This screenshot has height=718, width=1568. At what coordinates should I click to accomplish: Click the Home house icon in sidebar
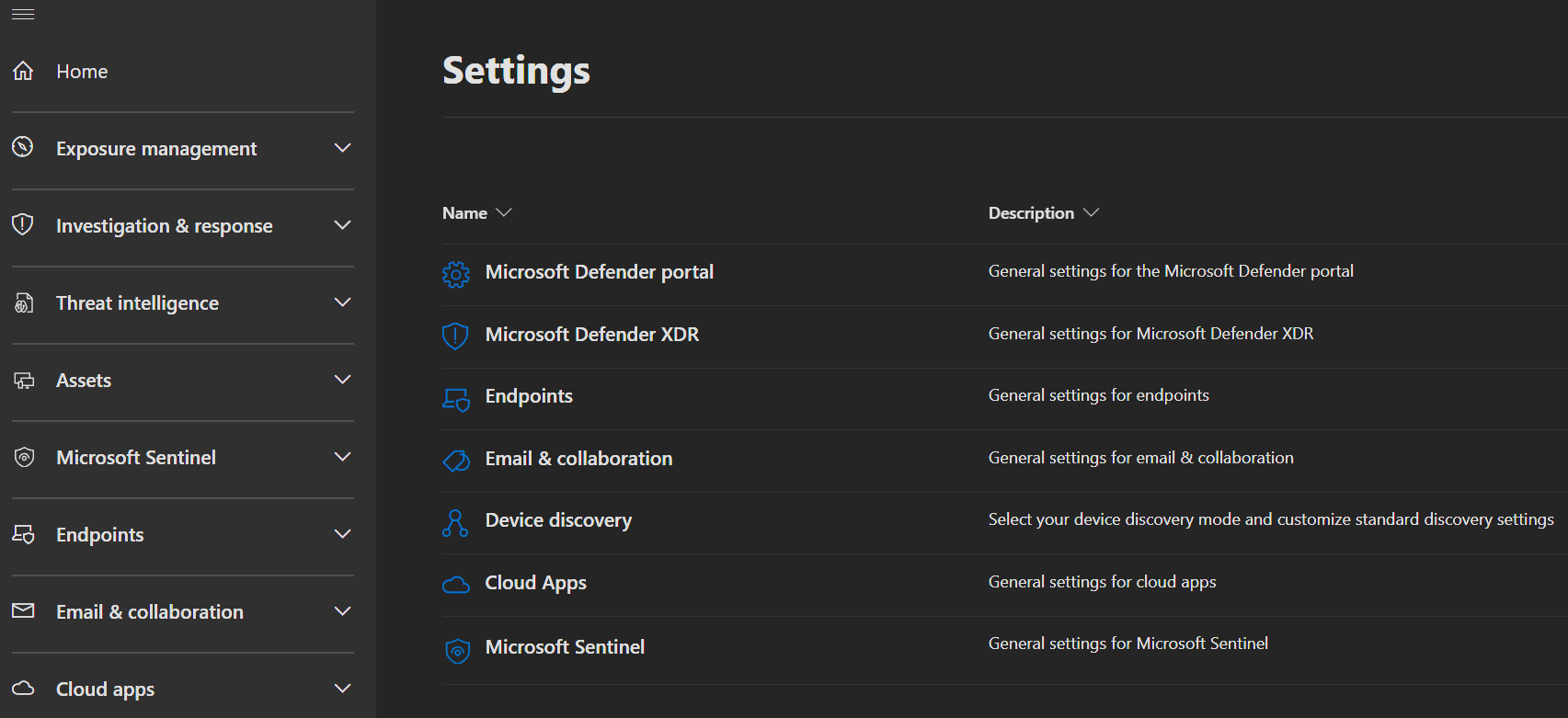click(x=23, y=71)
